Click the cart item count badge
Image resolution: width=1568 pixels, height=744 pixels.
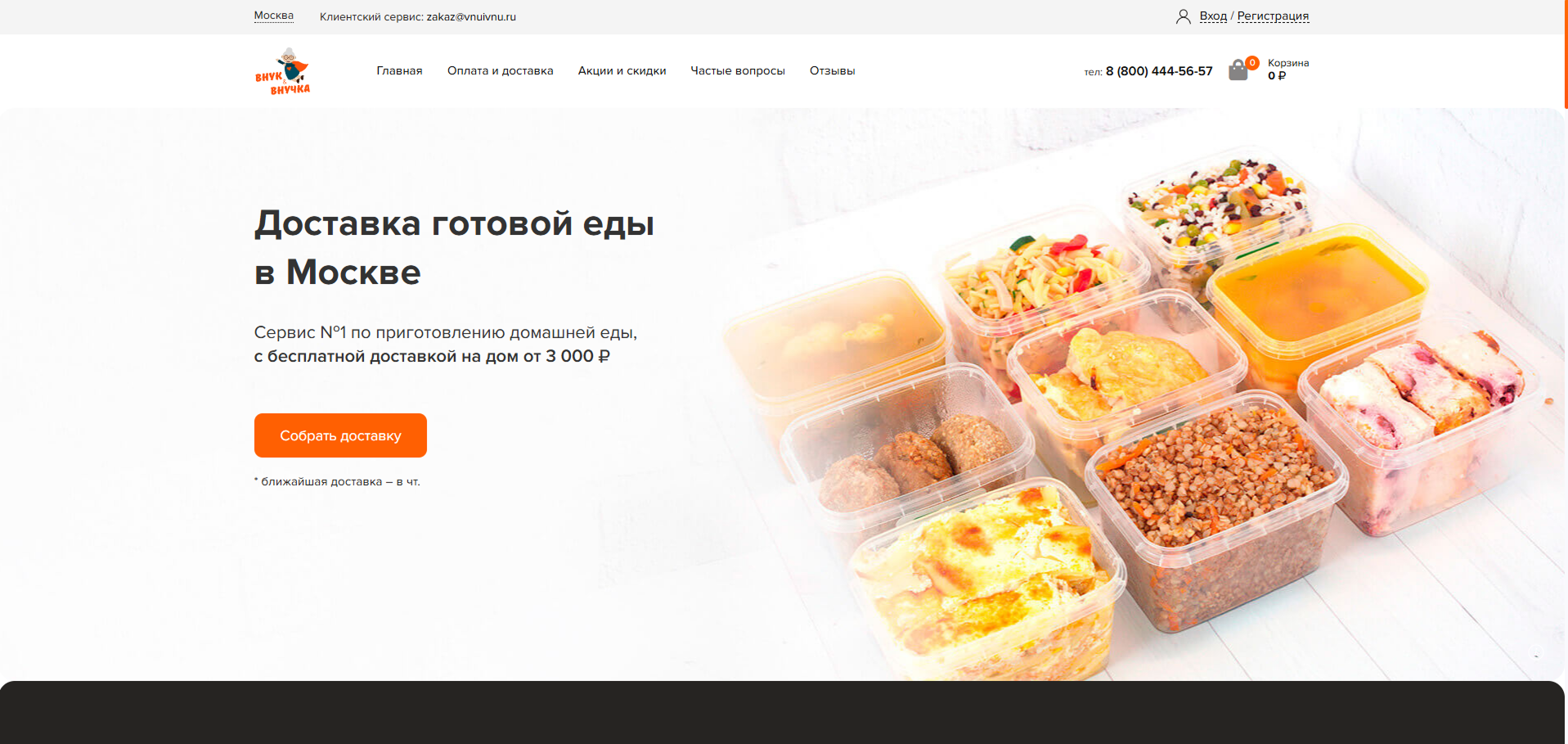[x=1252, y=63]
